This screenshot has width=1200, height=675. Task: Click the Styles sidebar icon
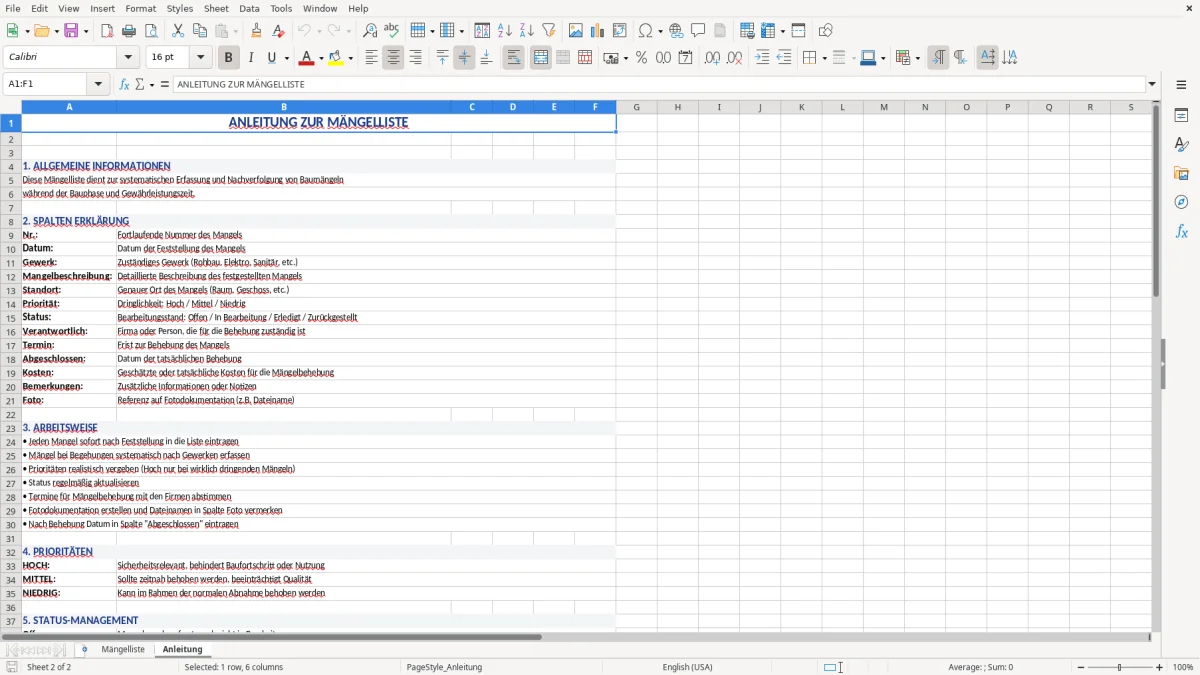[x=1181, y=144]
